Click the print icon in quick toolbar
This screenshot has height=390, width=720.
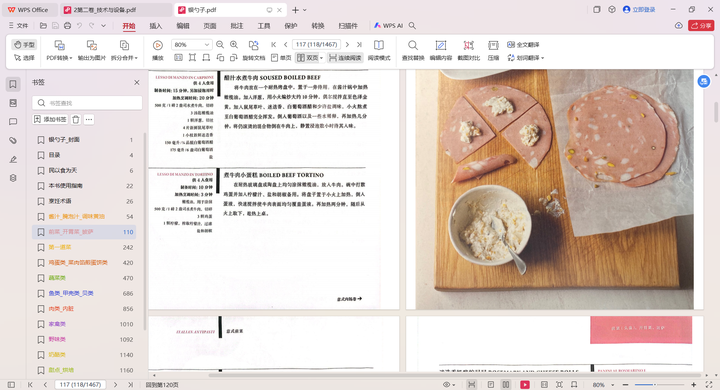coord(68,26)
